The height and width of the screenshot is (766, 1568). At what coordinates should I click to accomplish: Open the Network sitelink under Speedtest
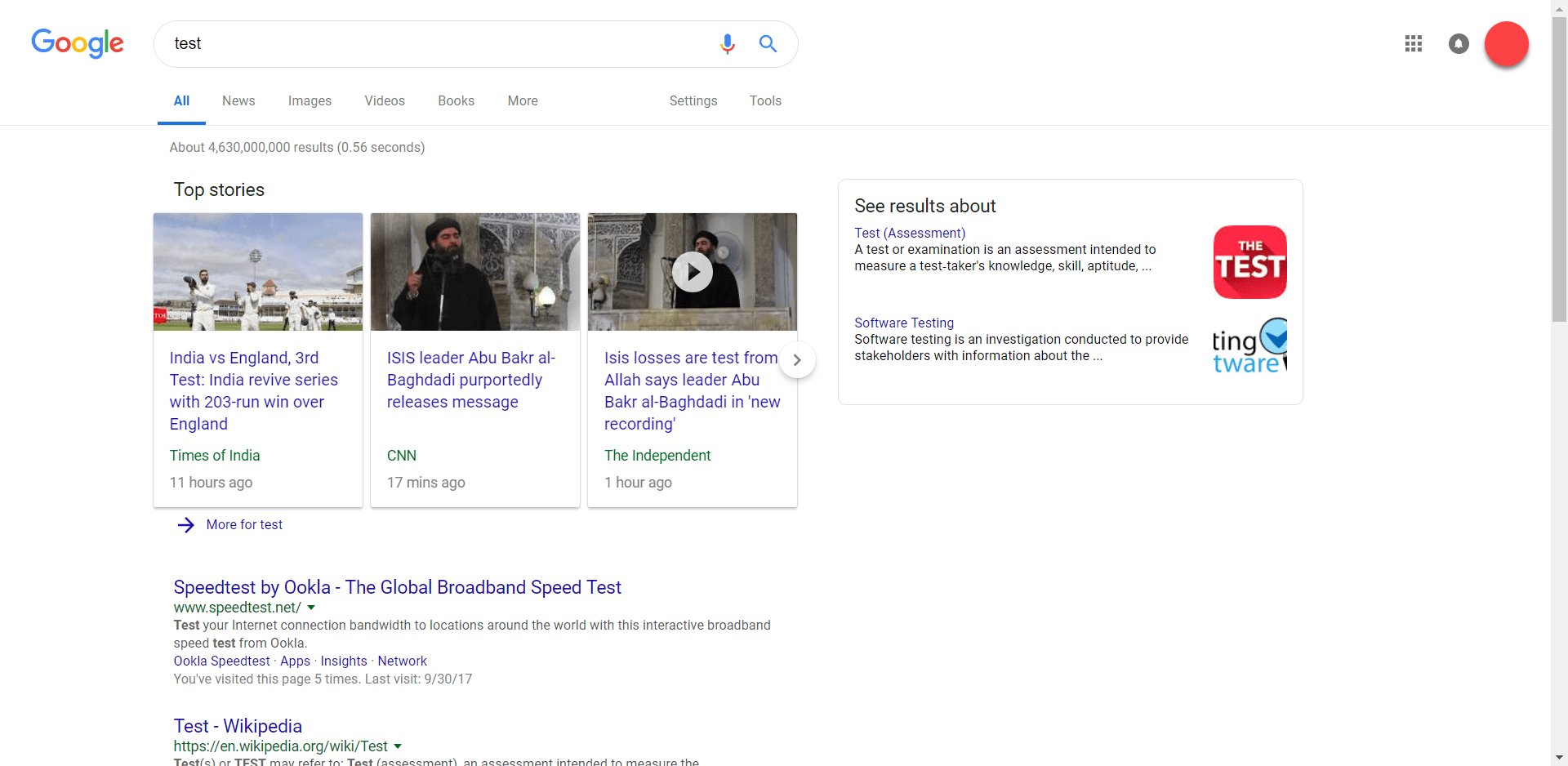(x=402, y=661)
